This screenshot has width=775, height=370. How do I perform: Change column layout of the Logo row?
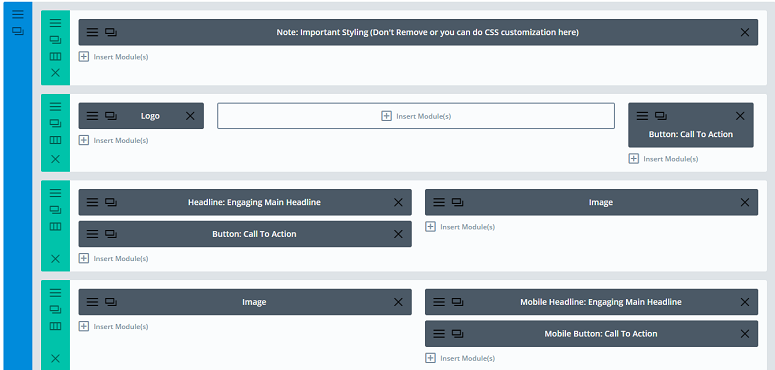[x=55, y=140]
